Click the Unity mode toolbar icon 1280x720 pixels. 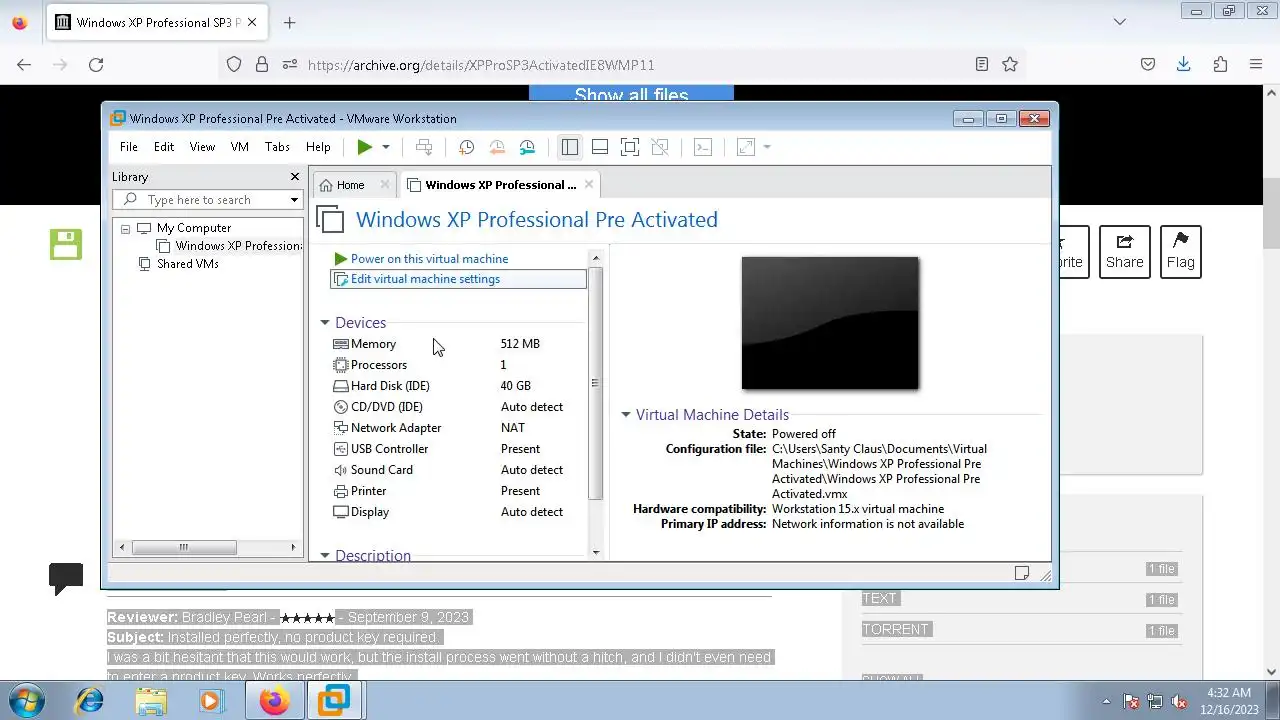pyautogui.click(x=660, y=147)
